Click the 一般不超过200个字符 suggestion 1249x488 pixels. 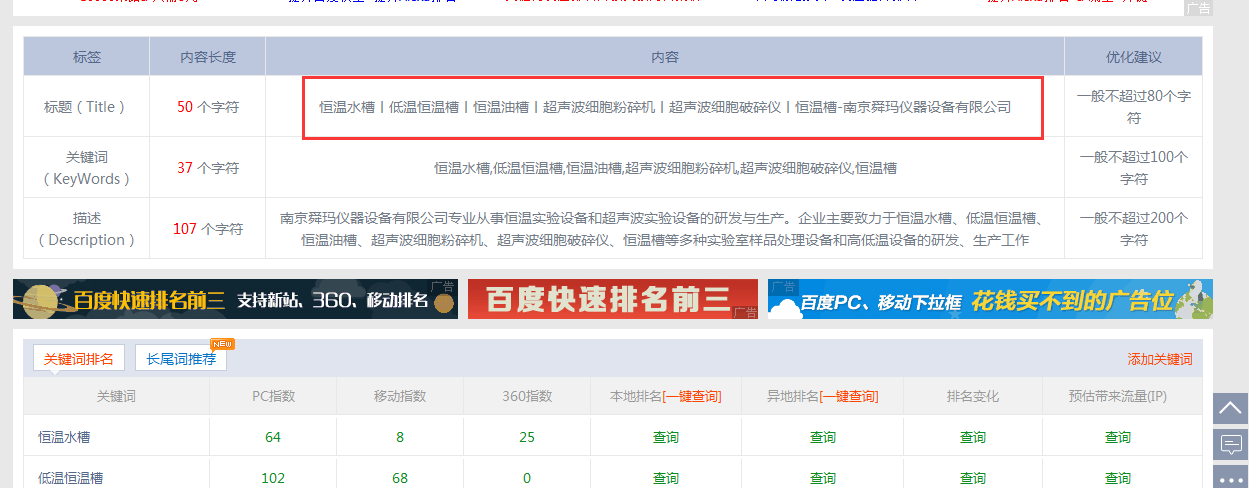pyautogui.click(x=1134, y=229)
